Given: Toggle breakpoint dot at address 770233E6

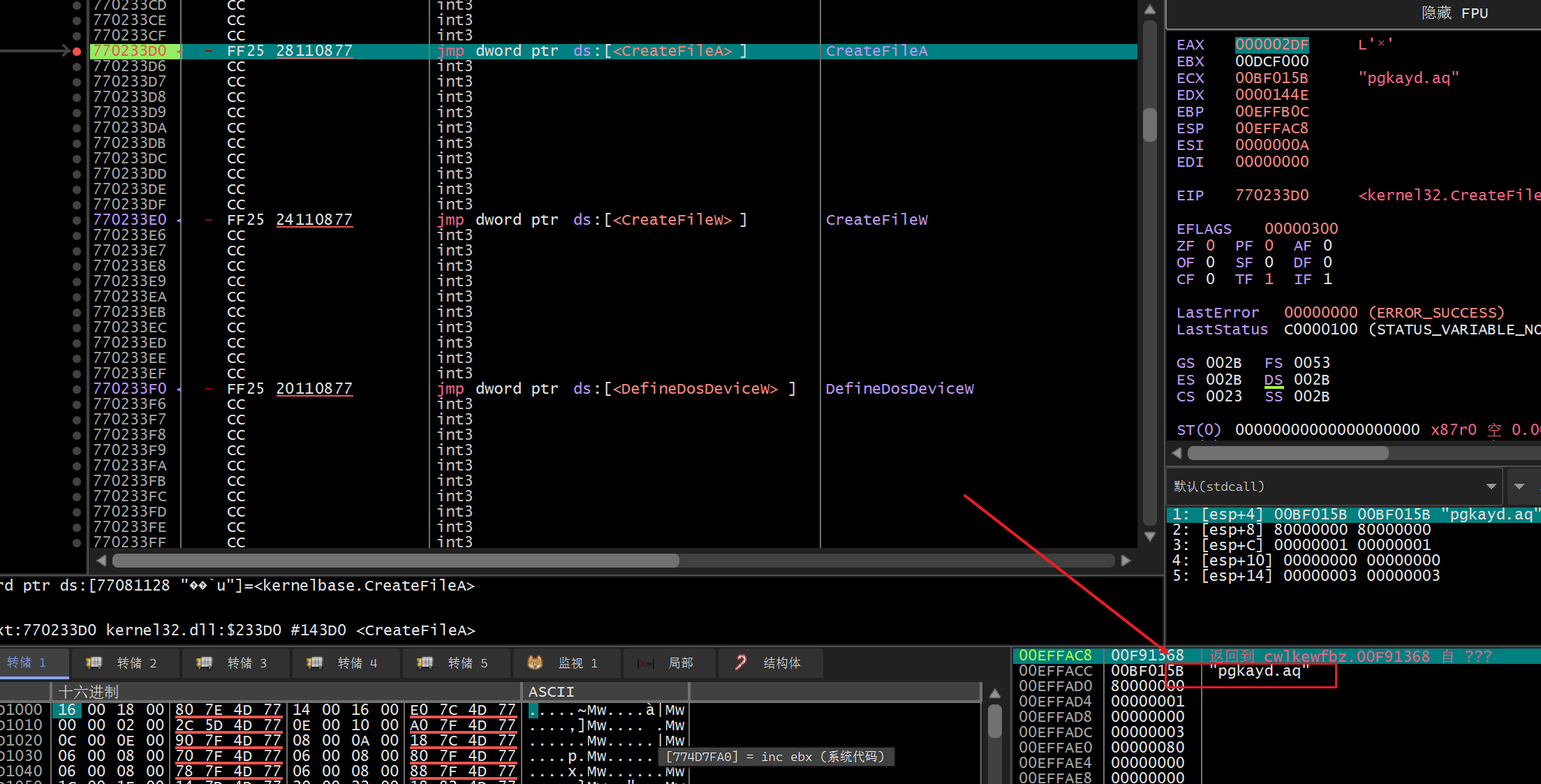Looking at the screenshot, I should [x=77, y=235].
